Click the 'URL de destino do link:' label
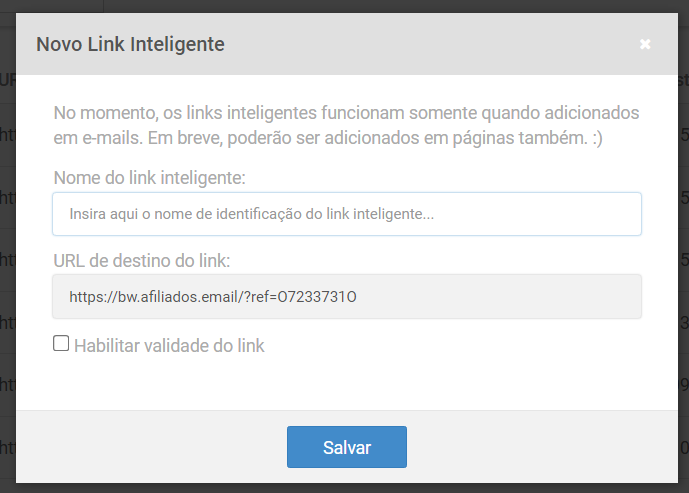This screenshot has height=493, width=689. tap(143, 261)
